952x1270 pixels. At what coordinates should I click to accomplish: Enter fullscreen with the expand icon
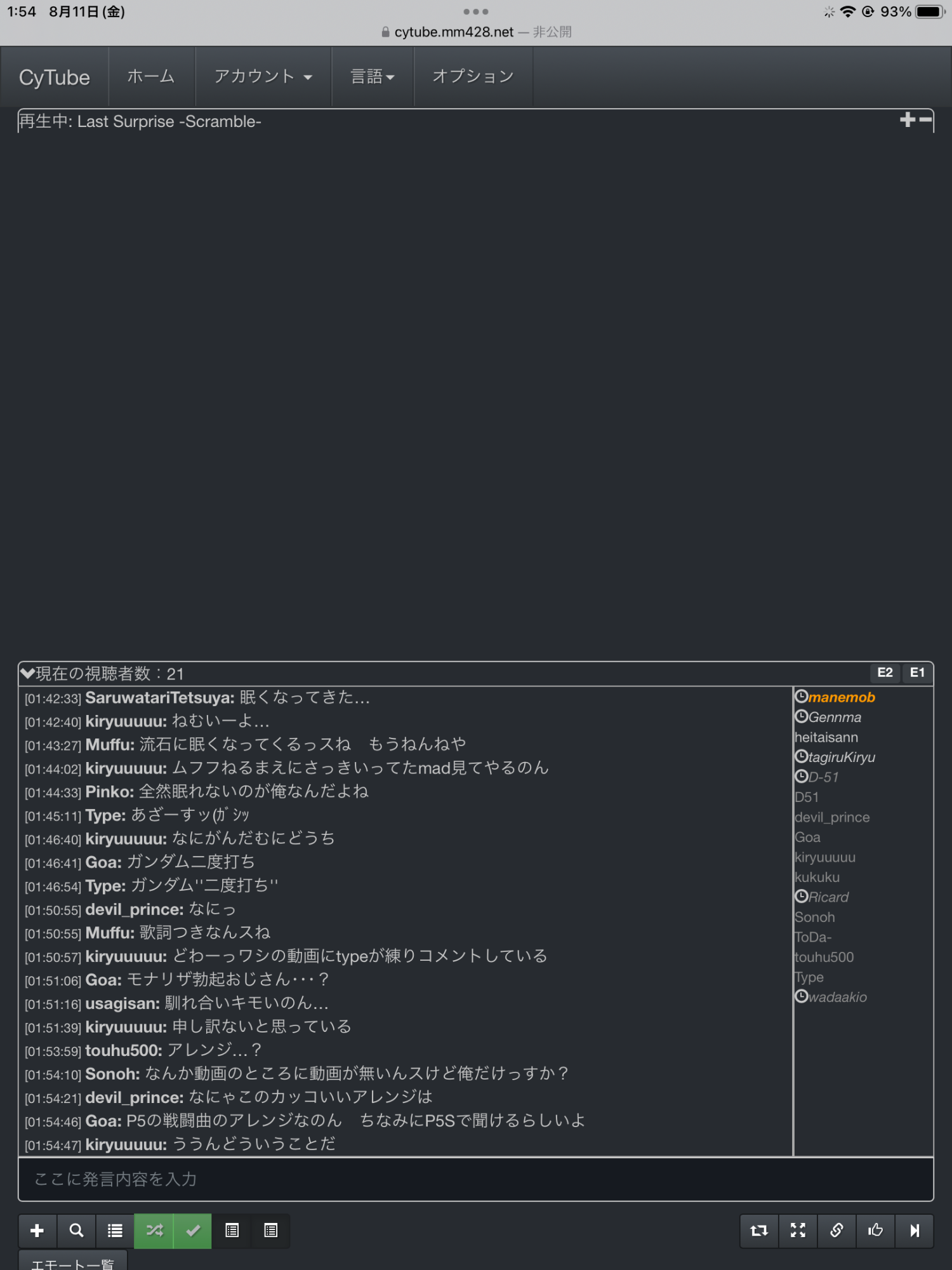[798, 1231]
